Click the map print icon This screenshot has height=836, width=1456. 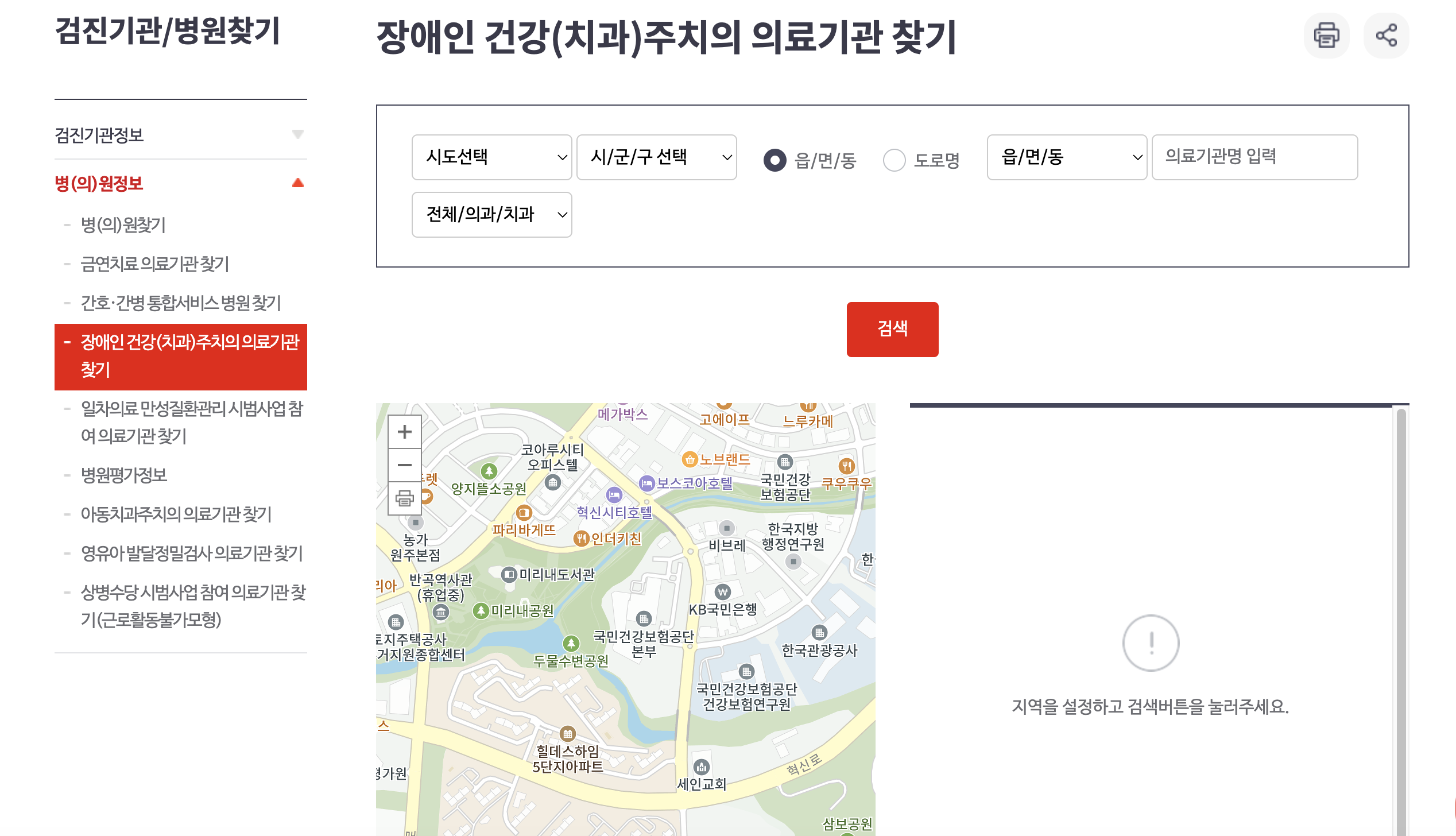pyautogui.click(x=405, y=498)
